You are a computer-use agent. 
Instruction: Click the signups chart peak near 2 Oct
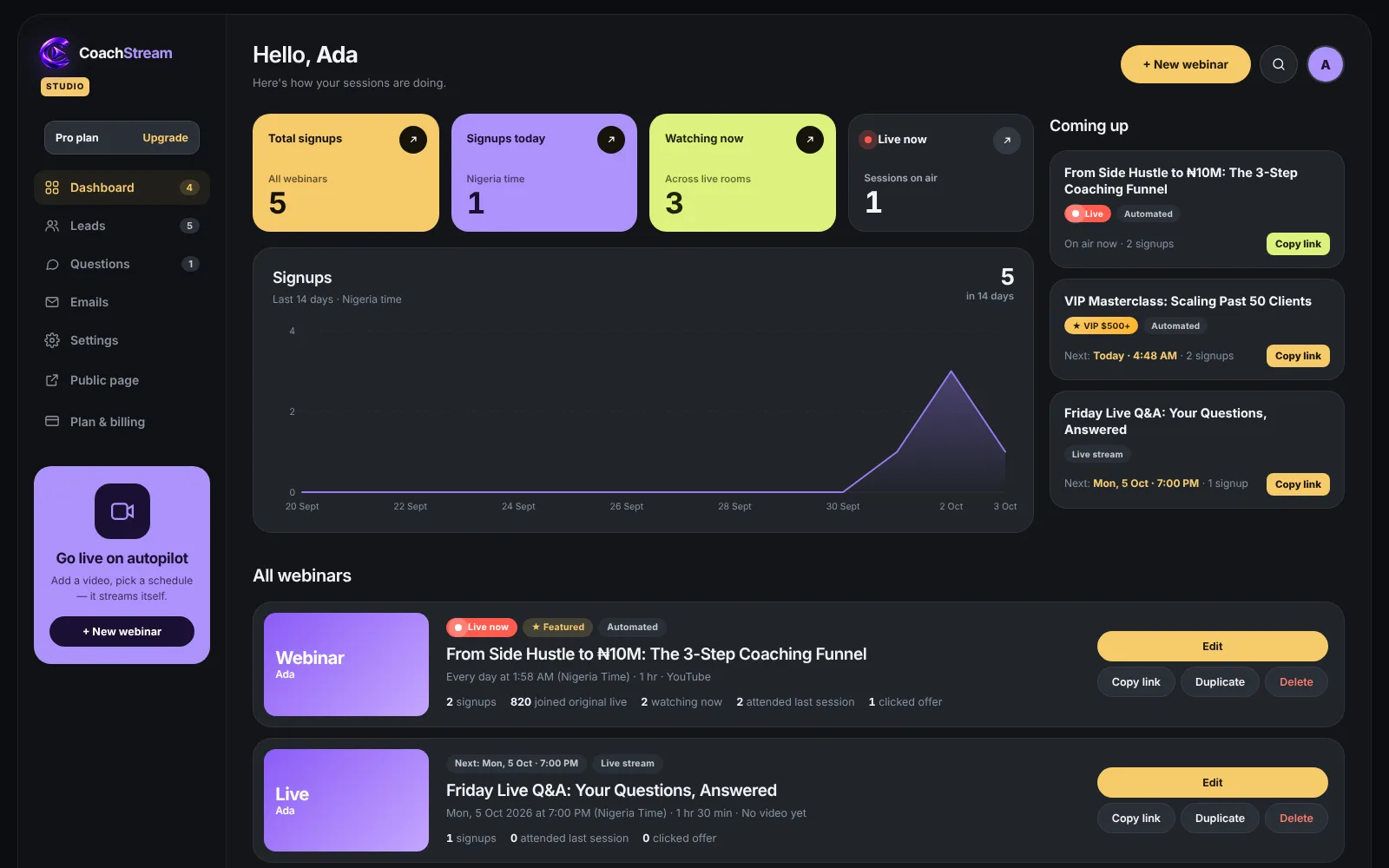click(951, 372)
